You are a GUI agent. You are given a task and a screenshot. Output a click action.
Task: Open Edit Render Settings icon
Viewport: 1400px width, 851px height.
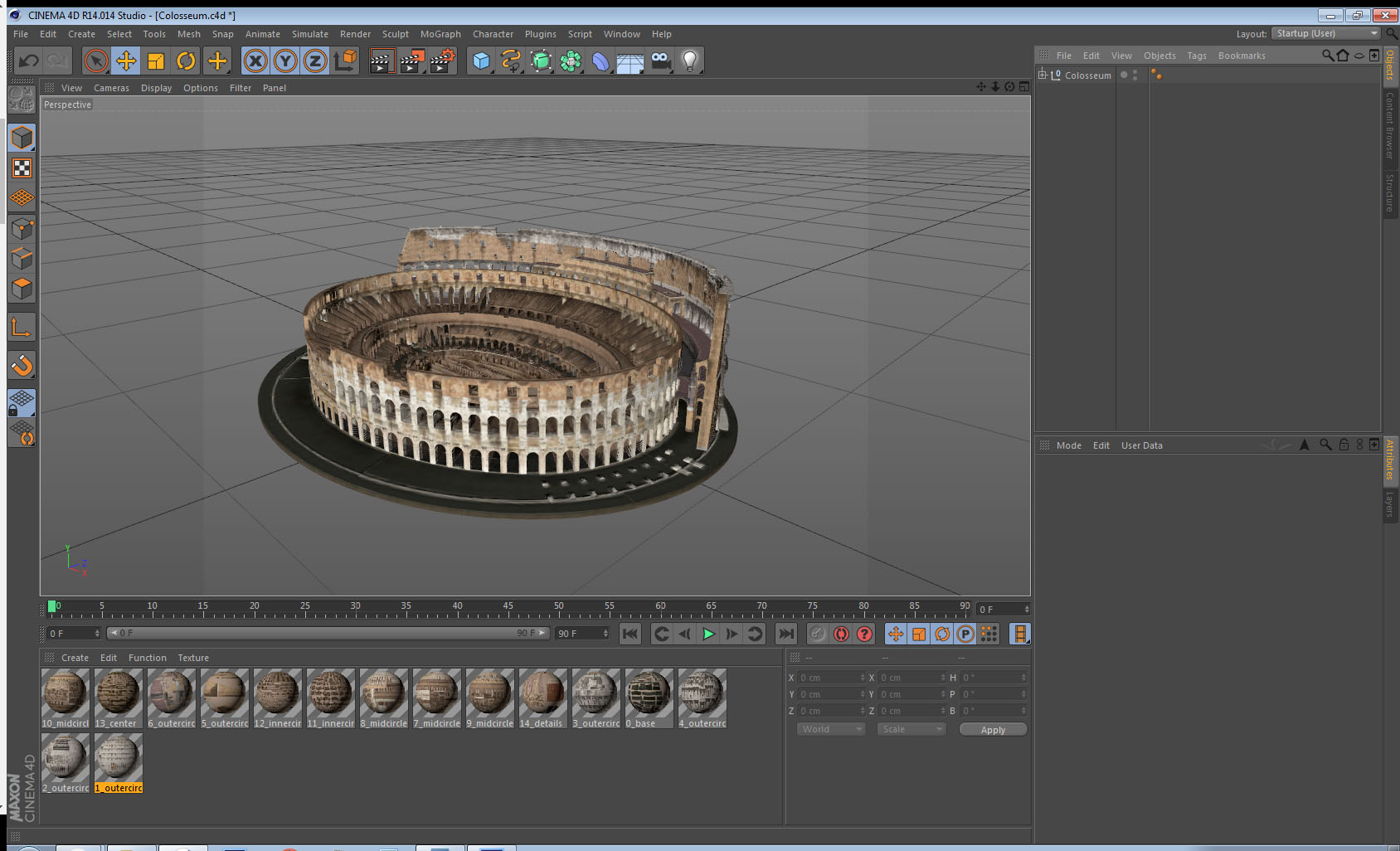[443, 61]
